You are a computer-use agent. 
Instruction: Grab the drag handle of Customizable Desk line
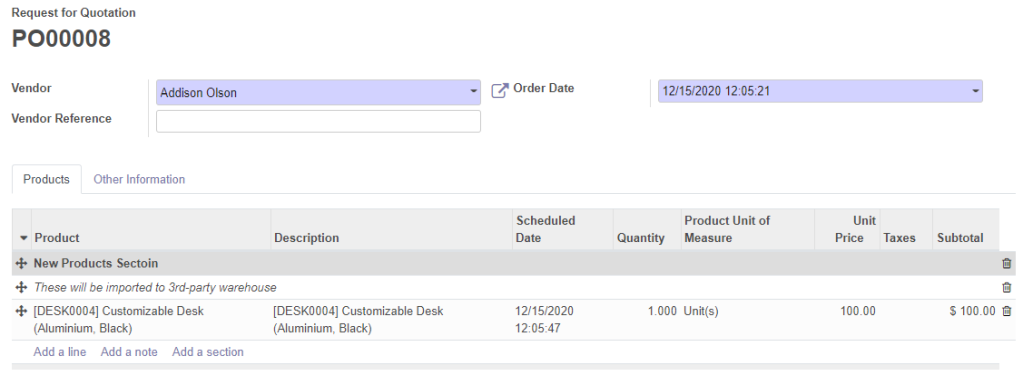[x=20, y=311]
